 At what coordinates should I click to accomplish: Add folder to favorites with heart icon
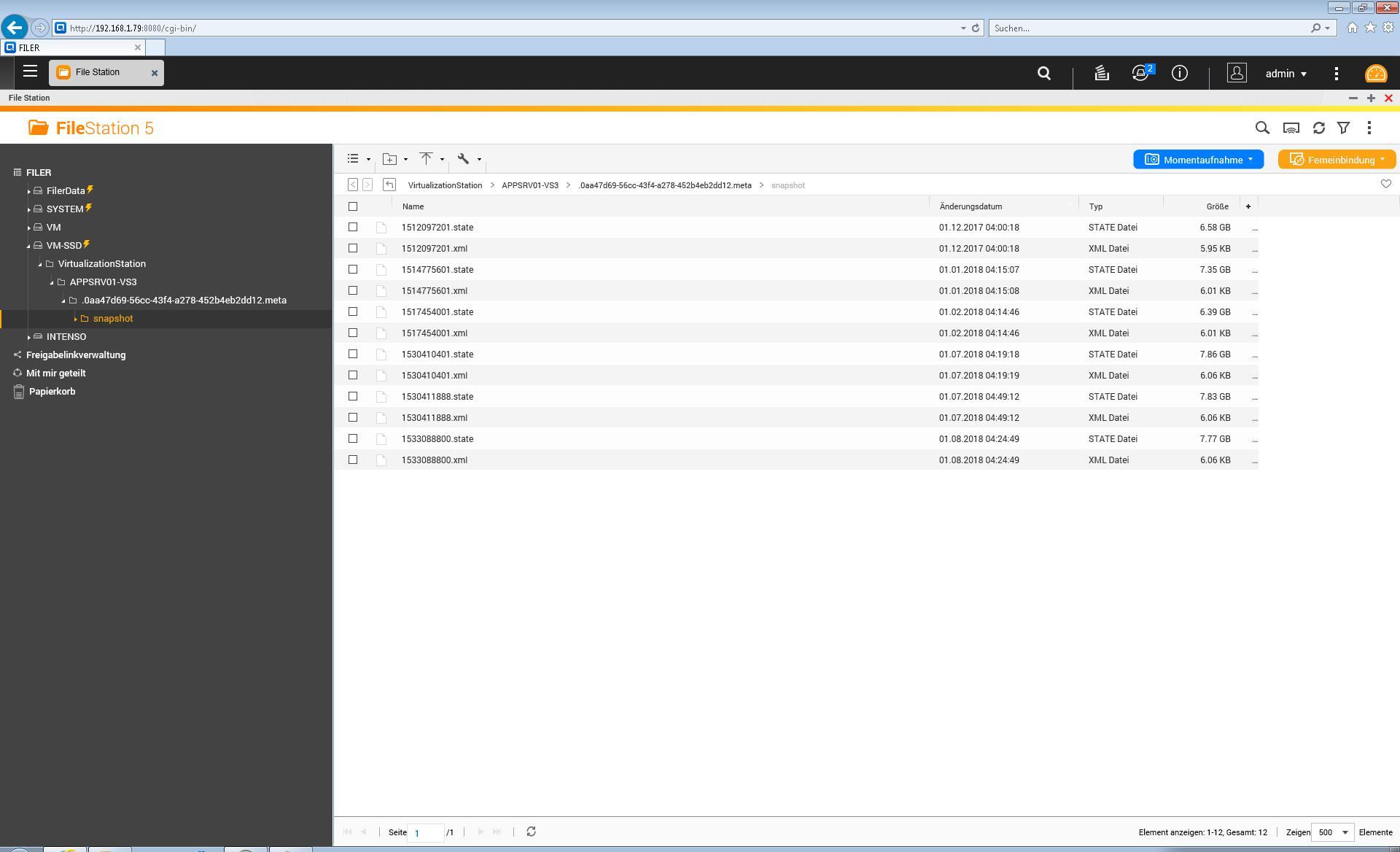click(1385, 185)
